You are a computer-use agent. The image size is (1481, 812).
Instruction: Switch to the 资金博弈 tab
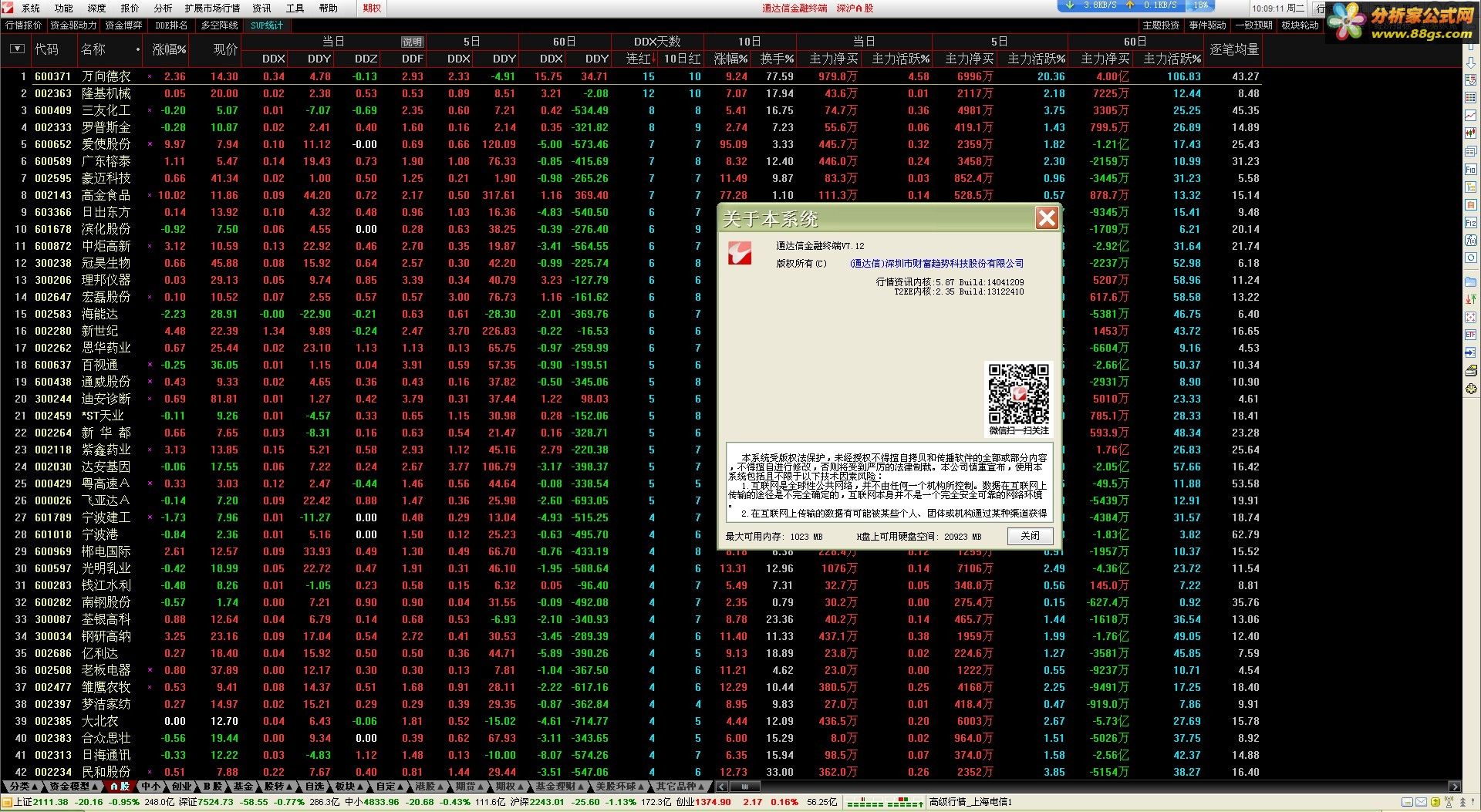point(123,25)
